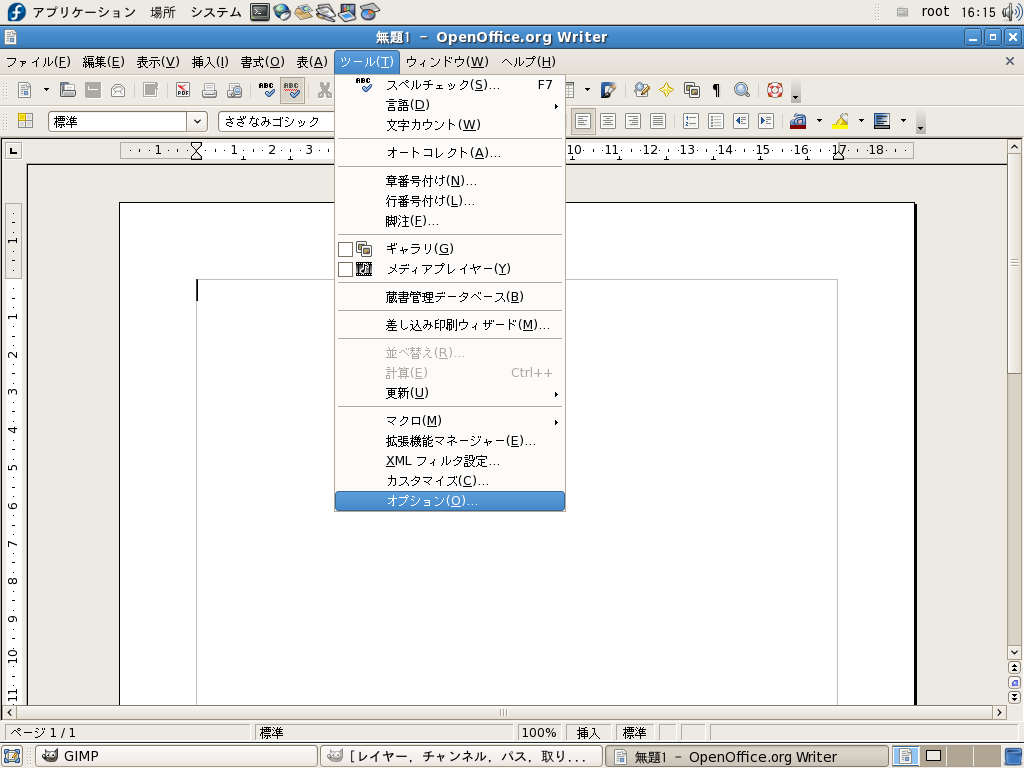Viewport: 1024px width, 768px height.
Task: Choose 文字カウント(W) menu entry
Action: pyautogui.click(x=450, y=125)
